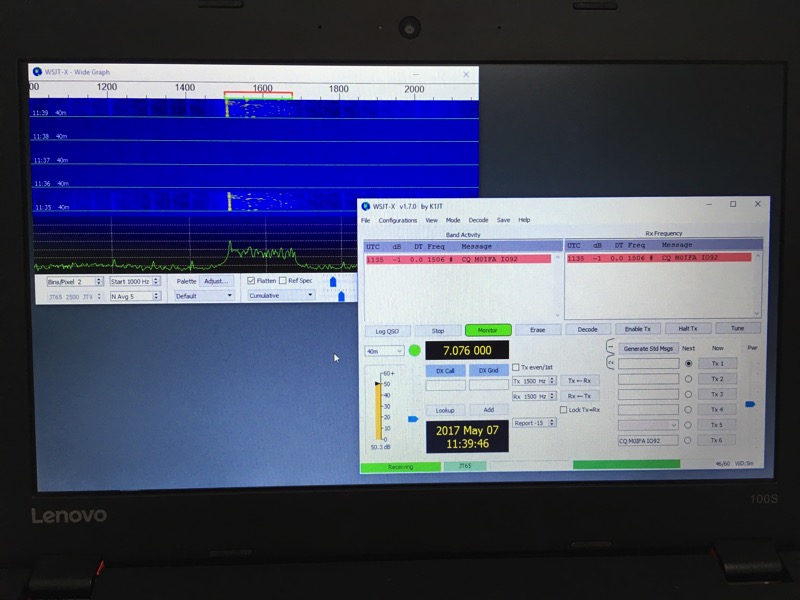
Task: Click the Decode button
Action: click(588, 329)
